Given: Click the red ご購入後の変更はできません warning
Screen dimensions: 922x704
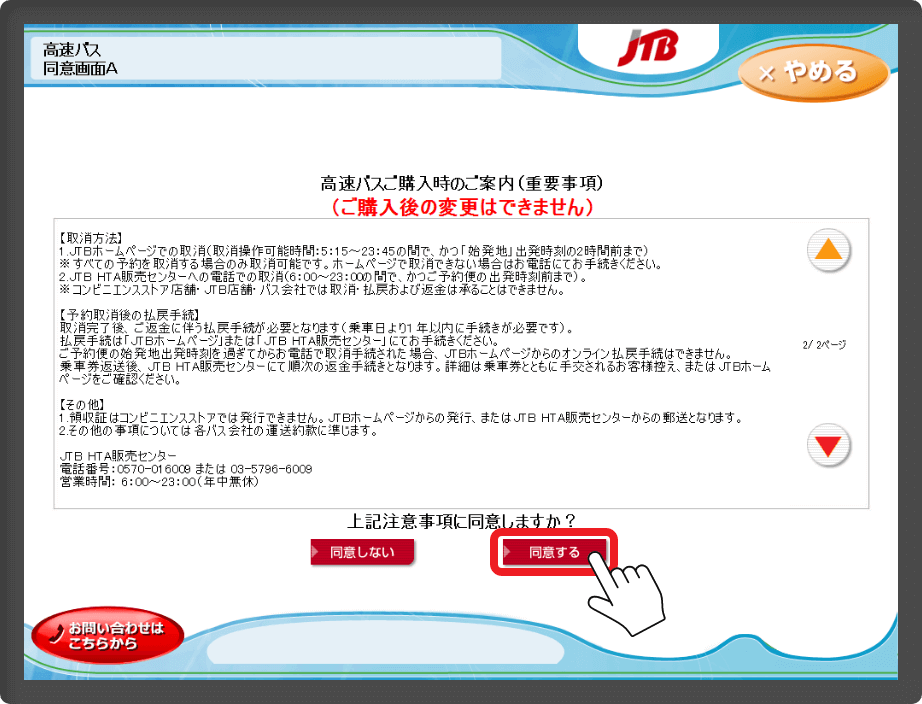Looking at the screenshot, I should pyautogui.click(x=462, y=207).
